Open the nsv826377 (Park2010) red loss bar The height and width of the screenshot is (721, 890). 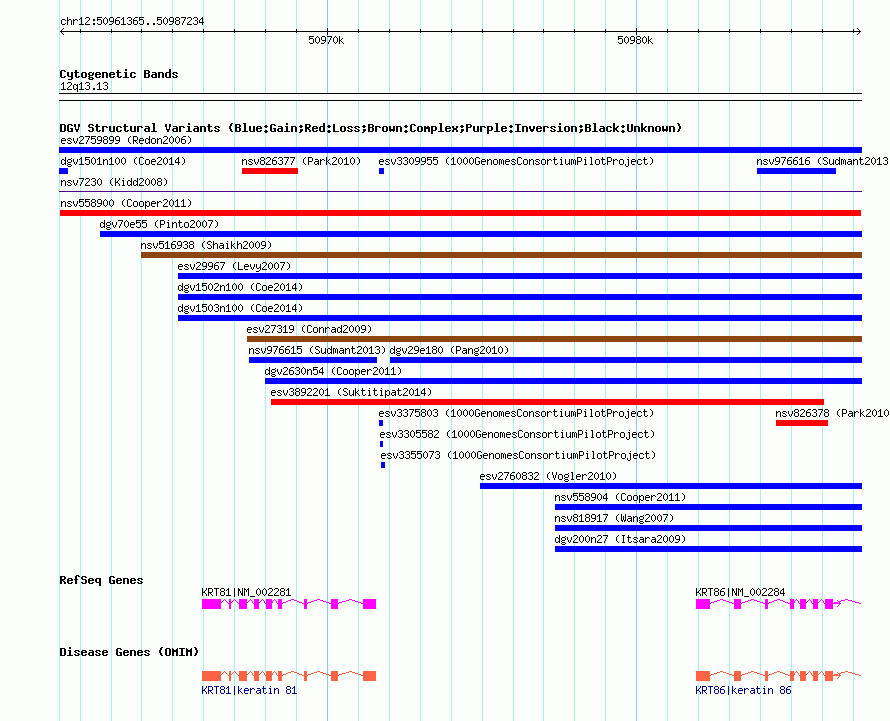270,171
